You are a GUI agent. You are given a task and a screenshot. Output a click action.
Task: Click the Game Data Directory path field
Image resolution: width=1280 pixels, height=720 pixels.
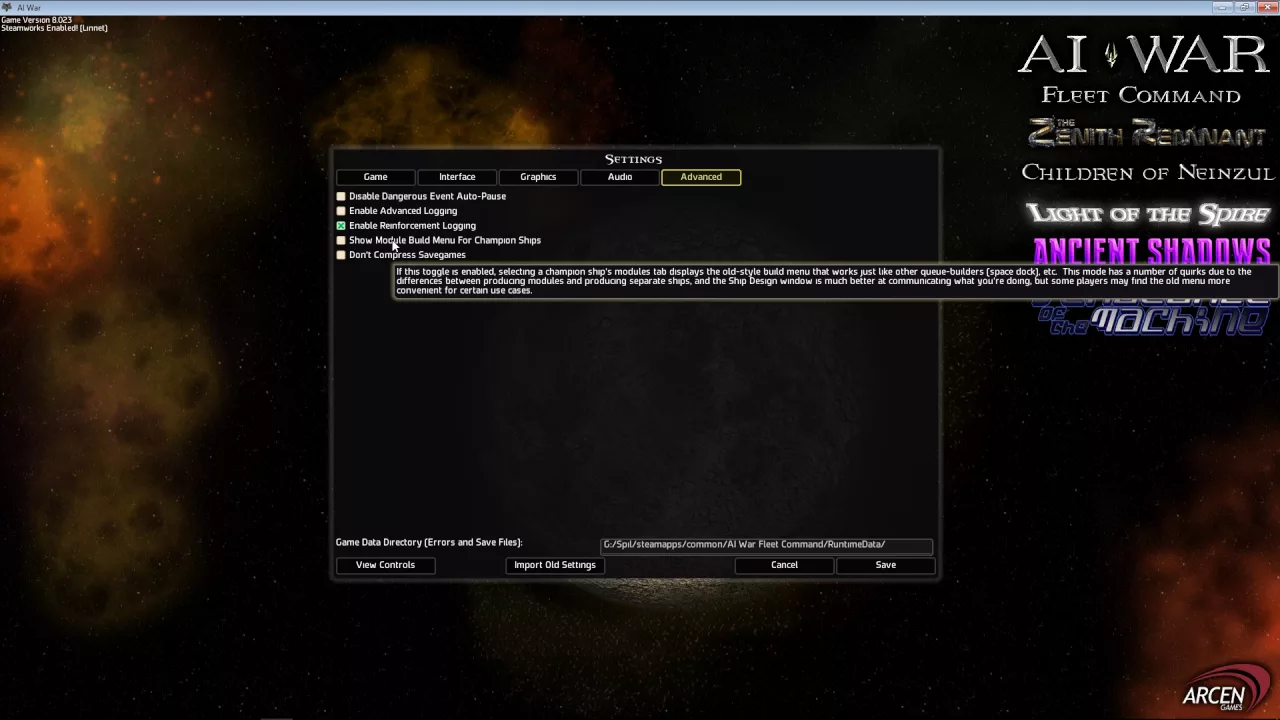point(767,545)
